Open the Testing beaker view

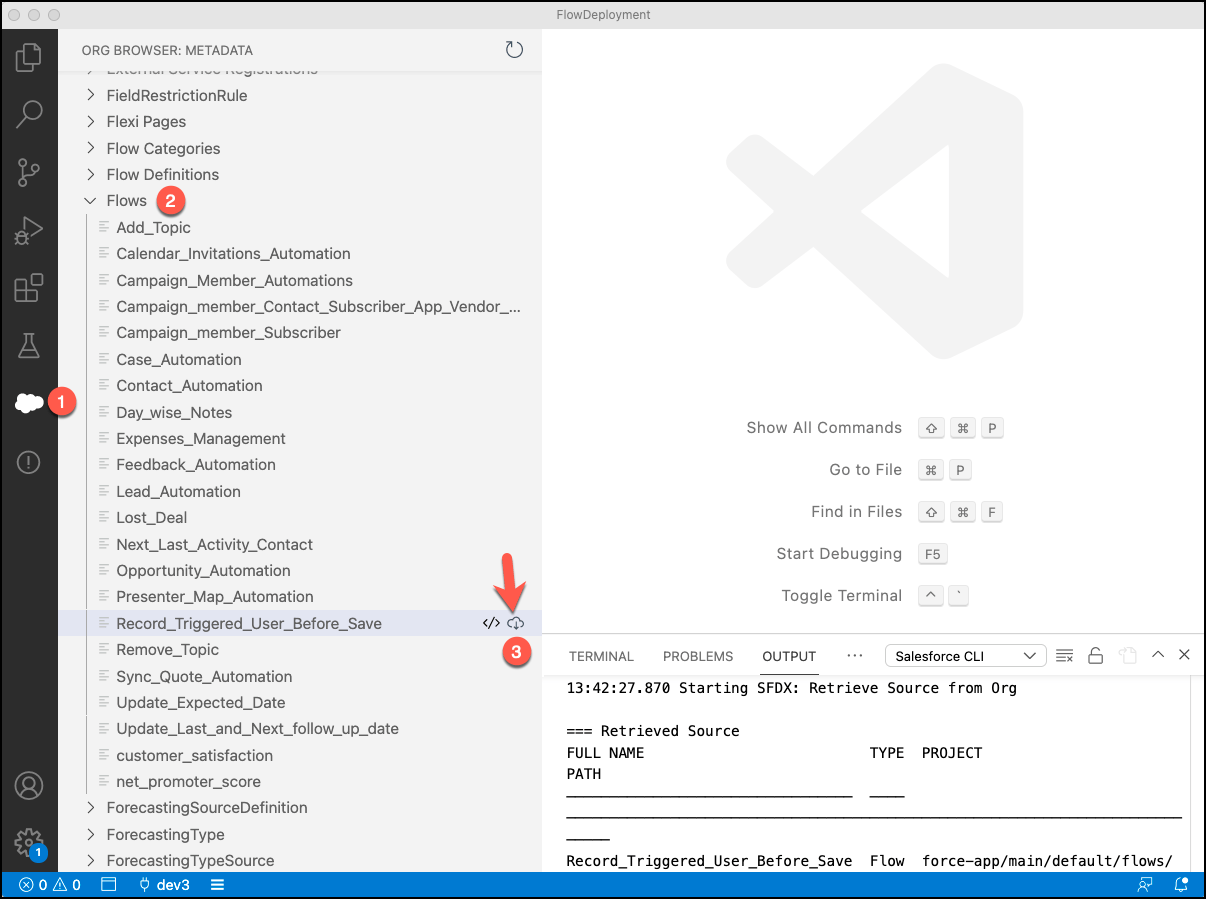click(30, 345)
